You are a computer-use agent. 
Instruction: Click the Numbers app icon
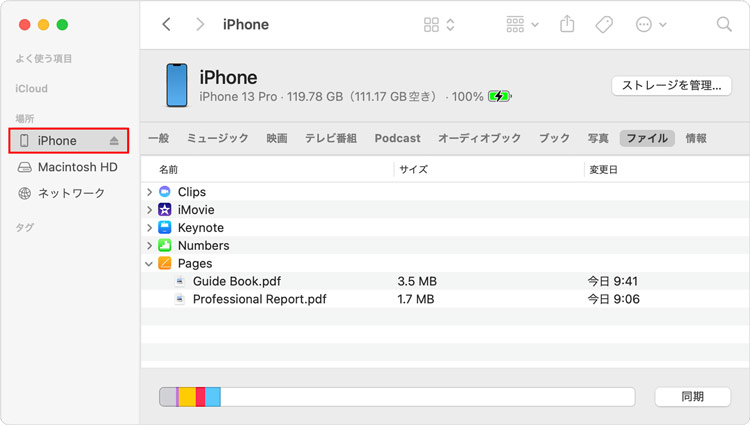(x=165, y=245)
